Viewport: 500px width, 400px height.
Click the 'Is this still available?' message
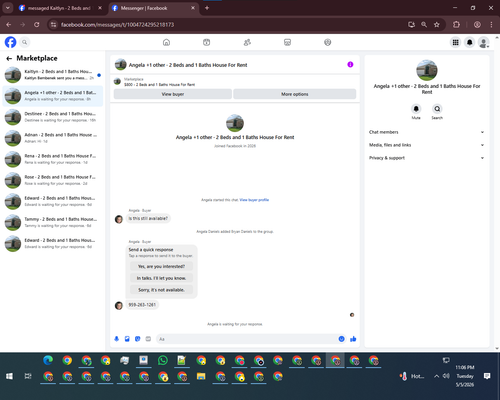148,218
